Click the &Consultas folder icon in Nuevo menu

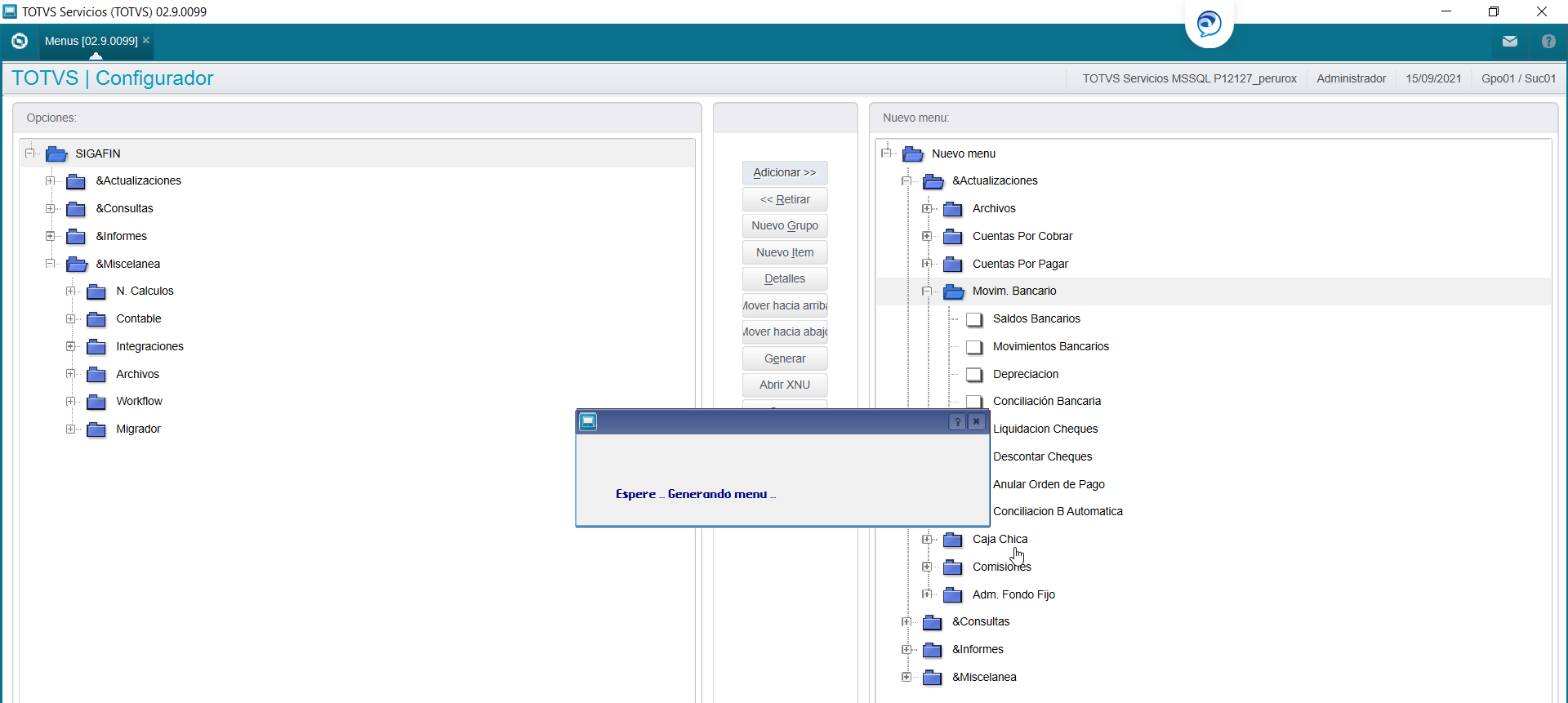[x=932, y=622]
